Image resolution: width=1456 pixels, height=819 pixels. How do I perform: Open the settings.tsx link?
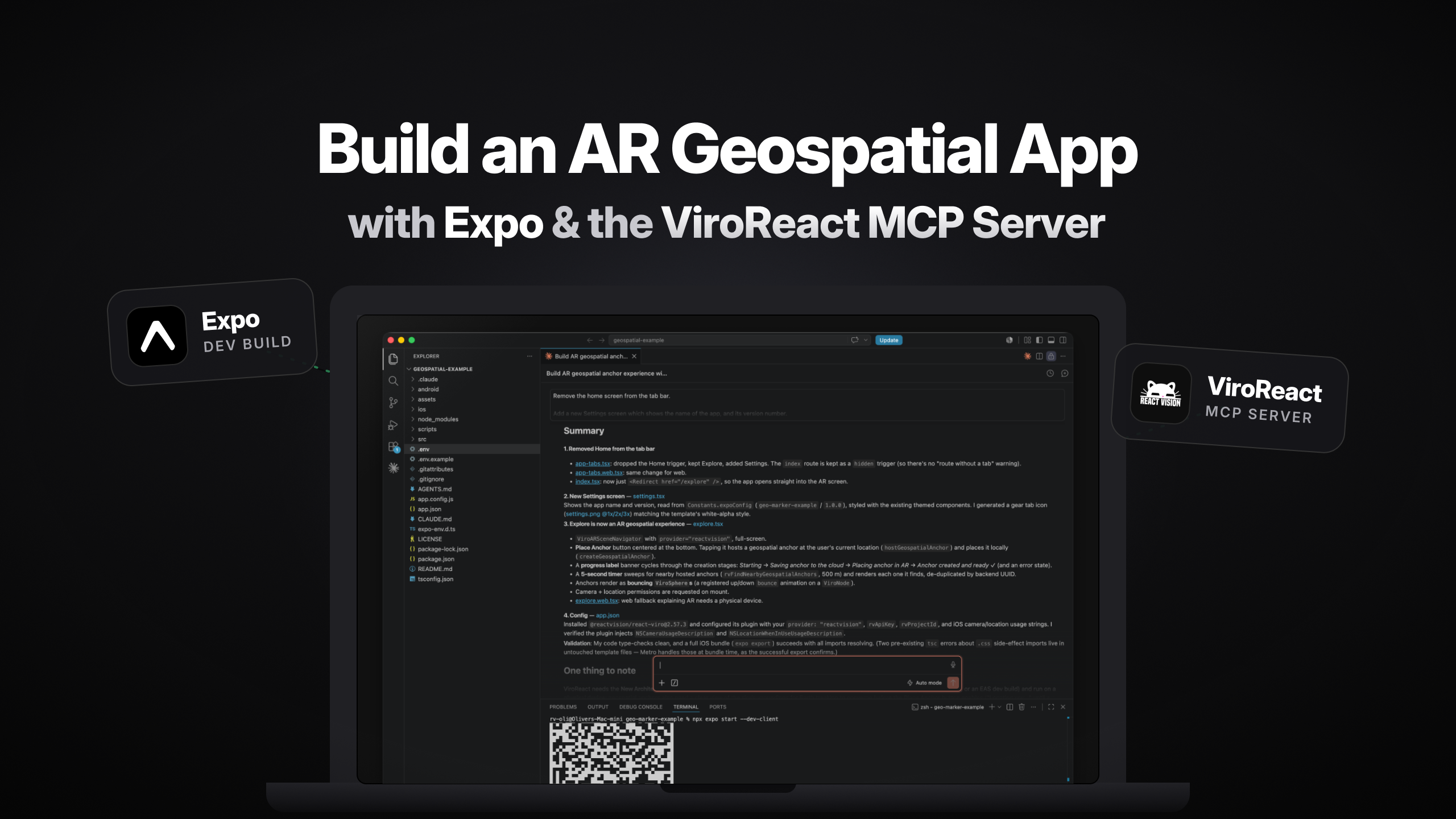tap(648, 496)
